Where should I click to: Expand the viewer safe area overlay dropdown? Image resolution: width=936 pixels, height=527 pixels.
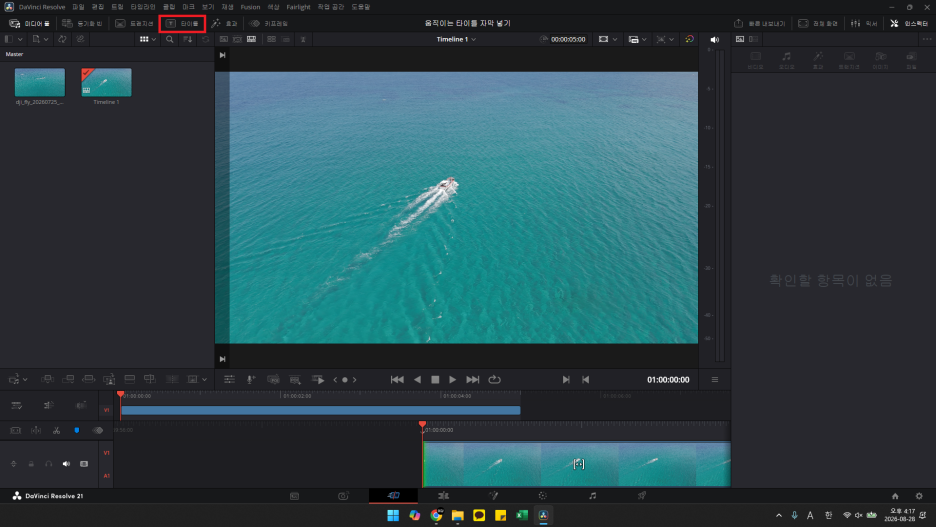607,39
